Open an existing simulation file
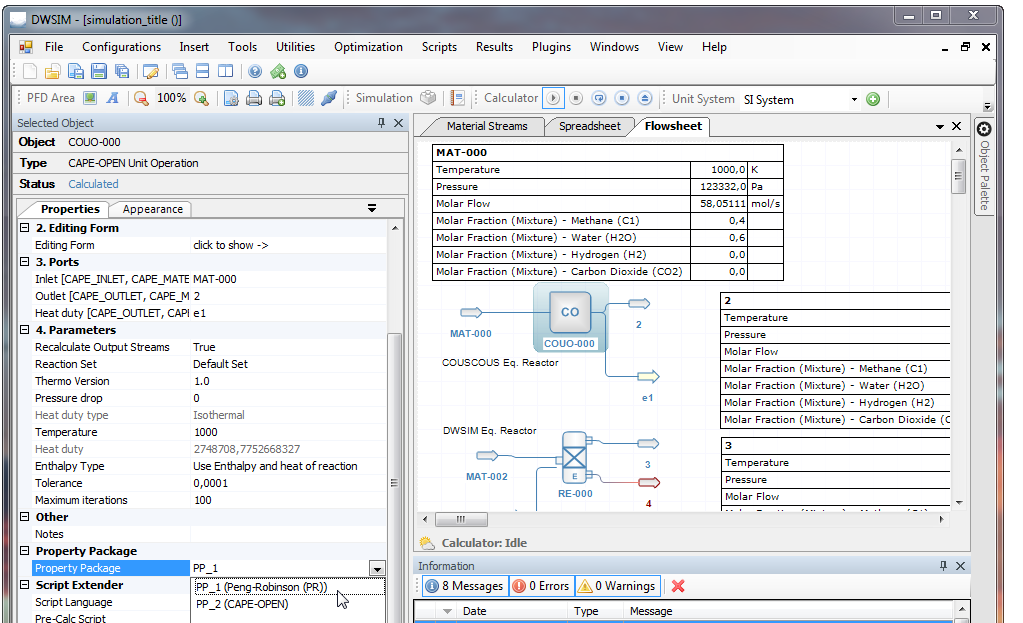The width and height of the screenshot is (1023, 623). (x=53, y=71)
